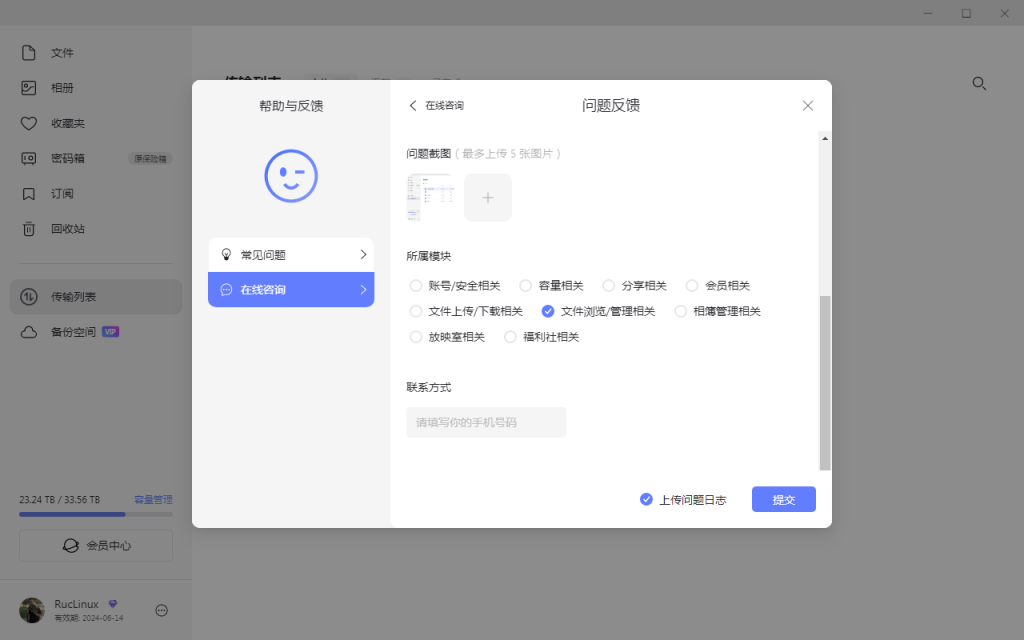
Task: Open 相册 album icon in sidebar
Action: click(29, 88)
